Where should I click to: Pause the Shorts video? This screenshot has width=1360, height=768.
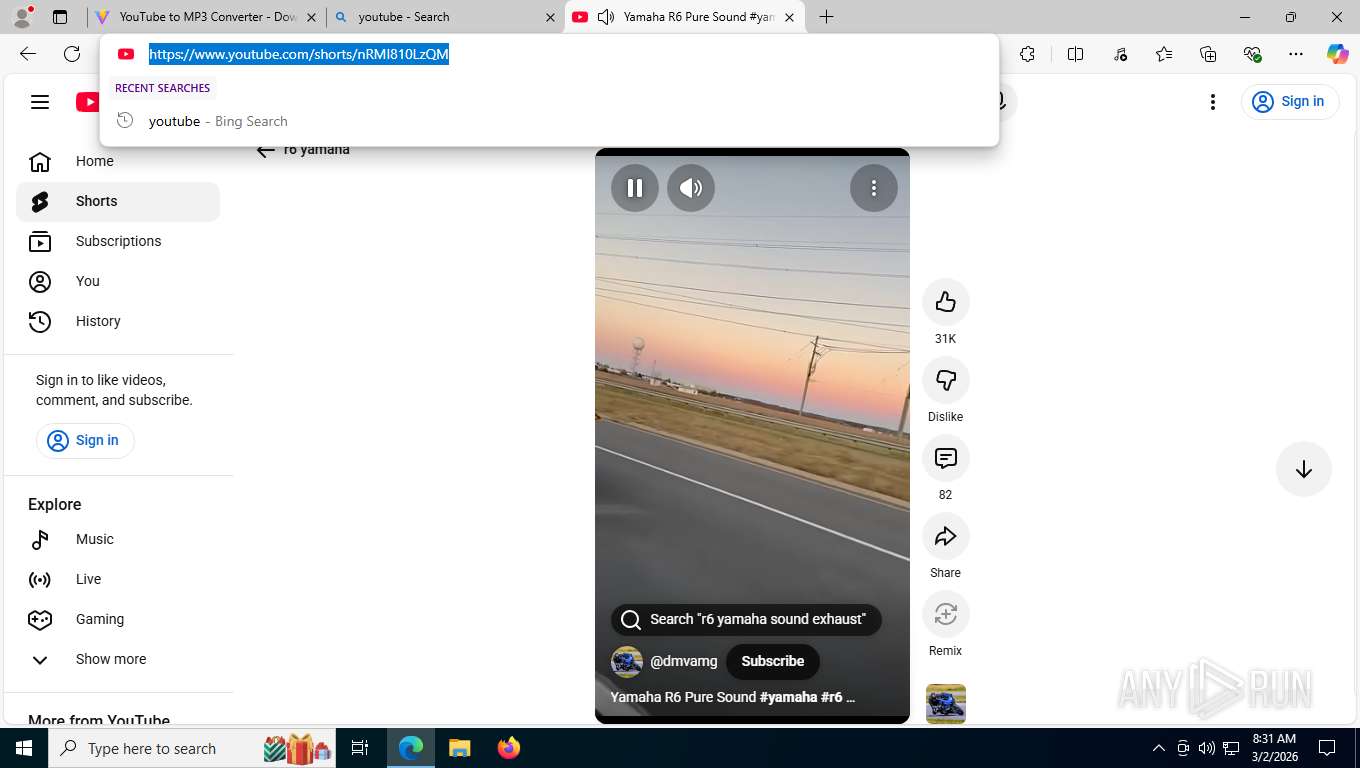pos(635,188)
